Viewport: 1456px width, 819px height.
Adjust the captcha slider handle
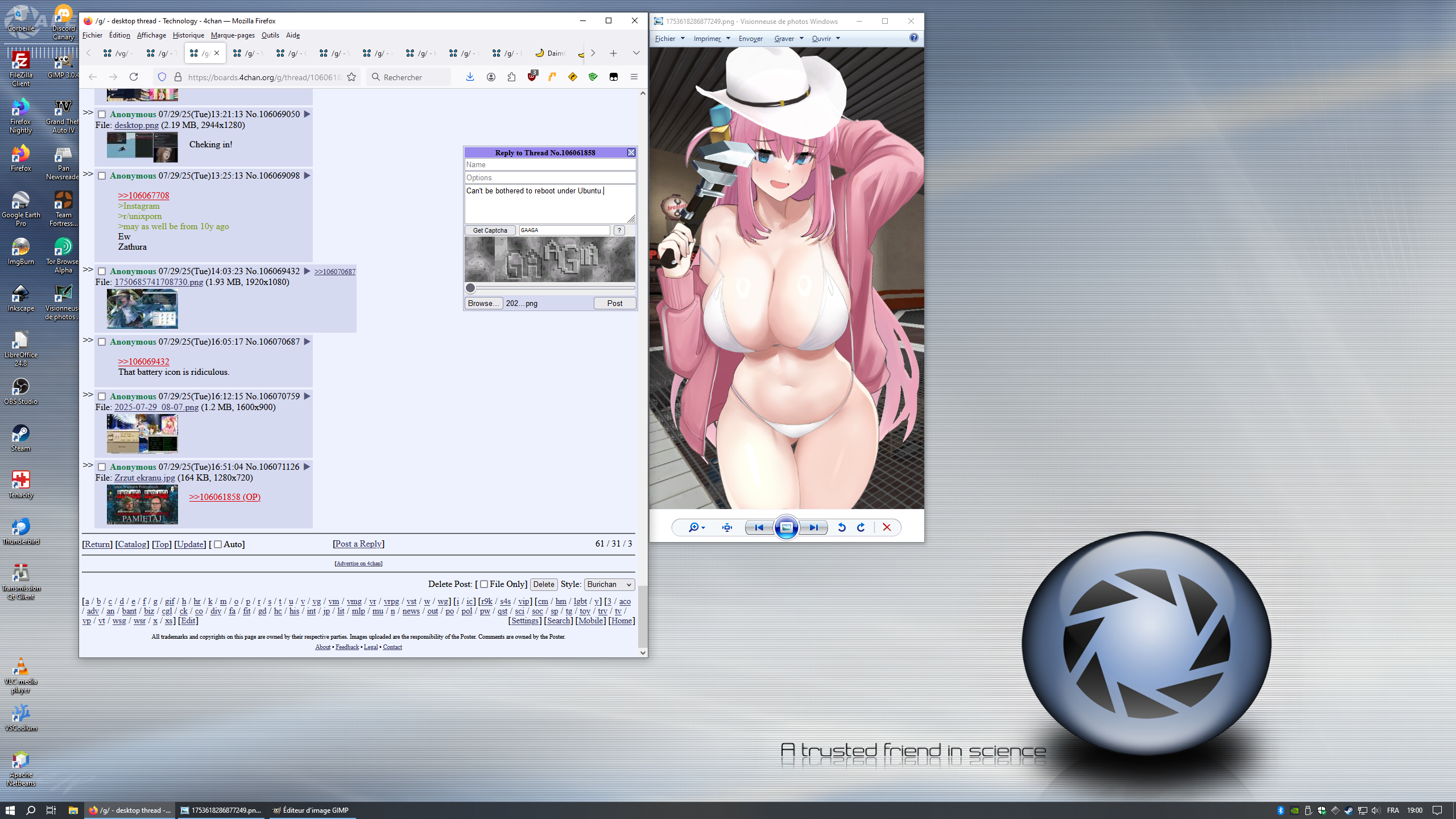coord(470,288)
